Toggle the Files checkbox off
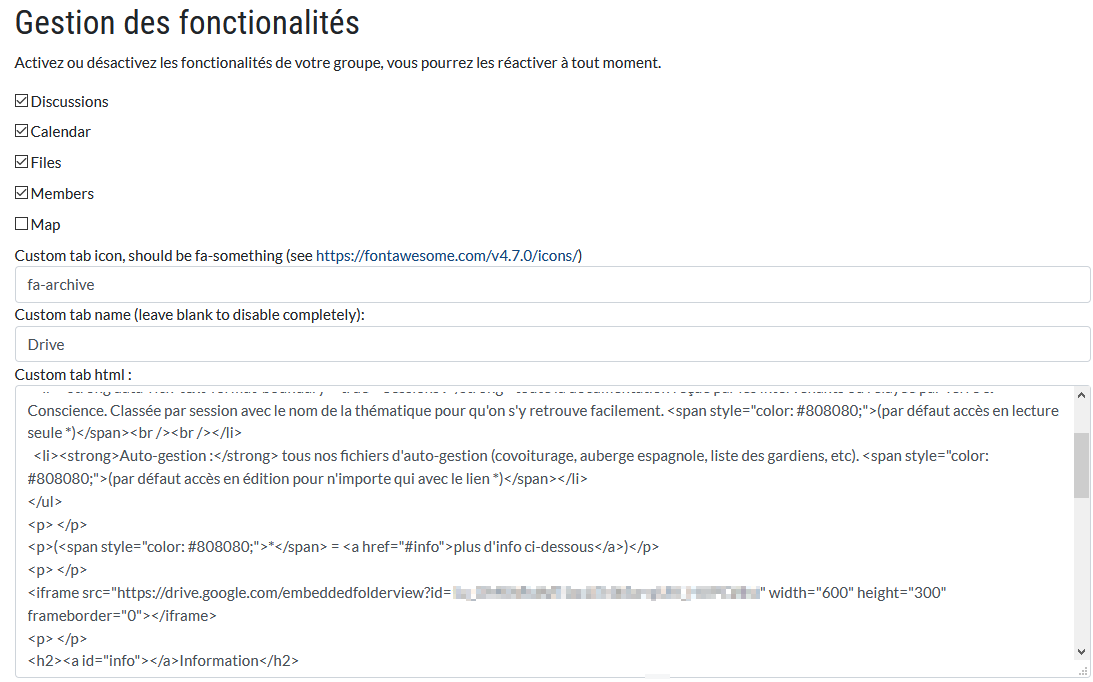 [x=22, y=162]
